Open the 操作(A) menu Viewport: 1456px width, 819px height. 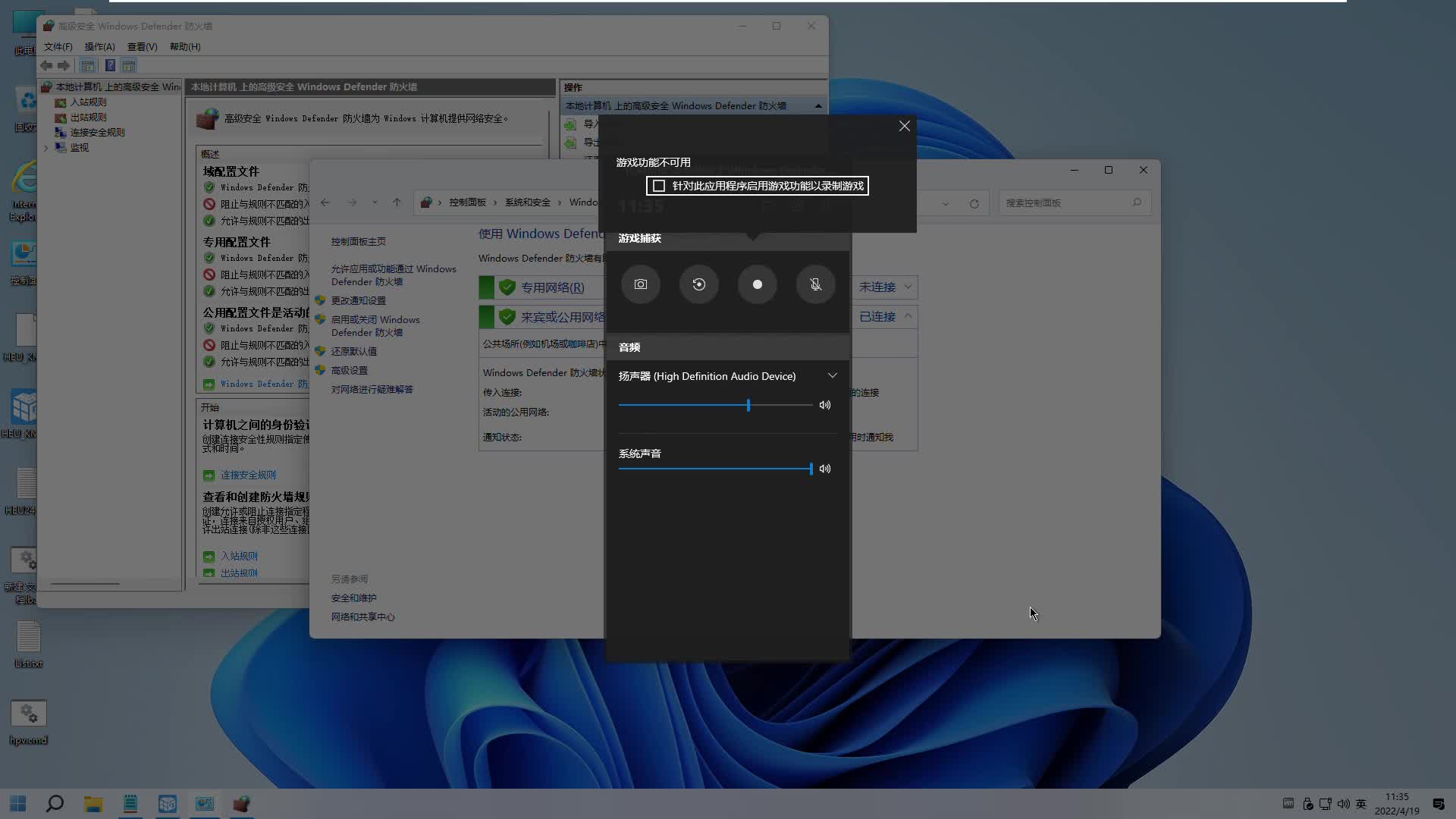tap(99, 47)
